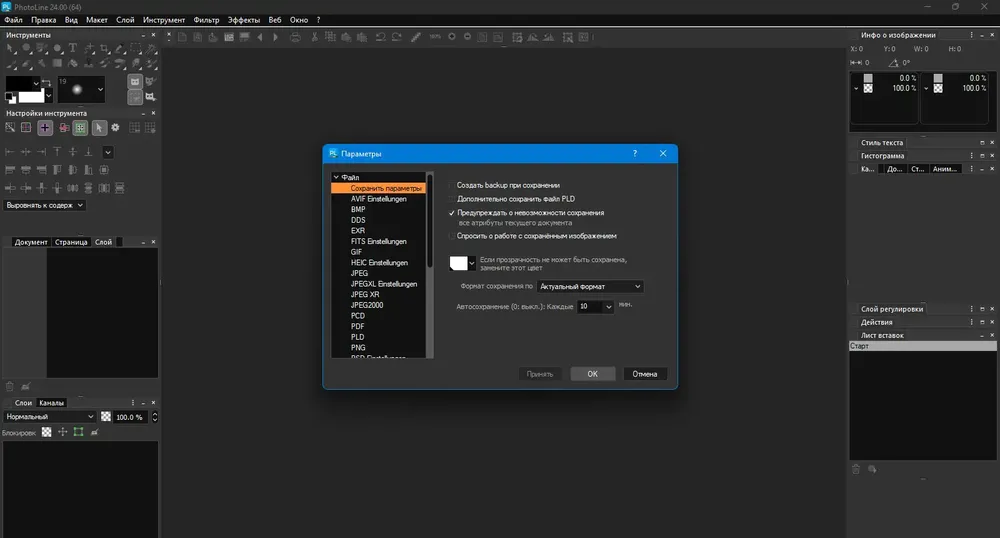Open the Формат сохранения Актуальный формат dropdown

590,286
